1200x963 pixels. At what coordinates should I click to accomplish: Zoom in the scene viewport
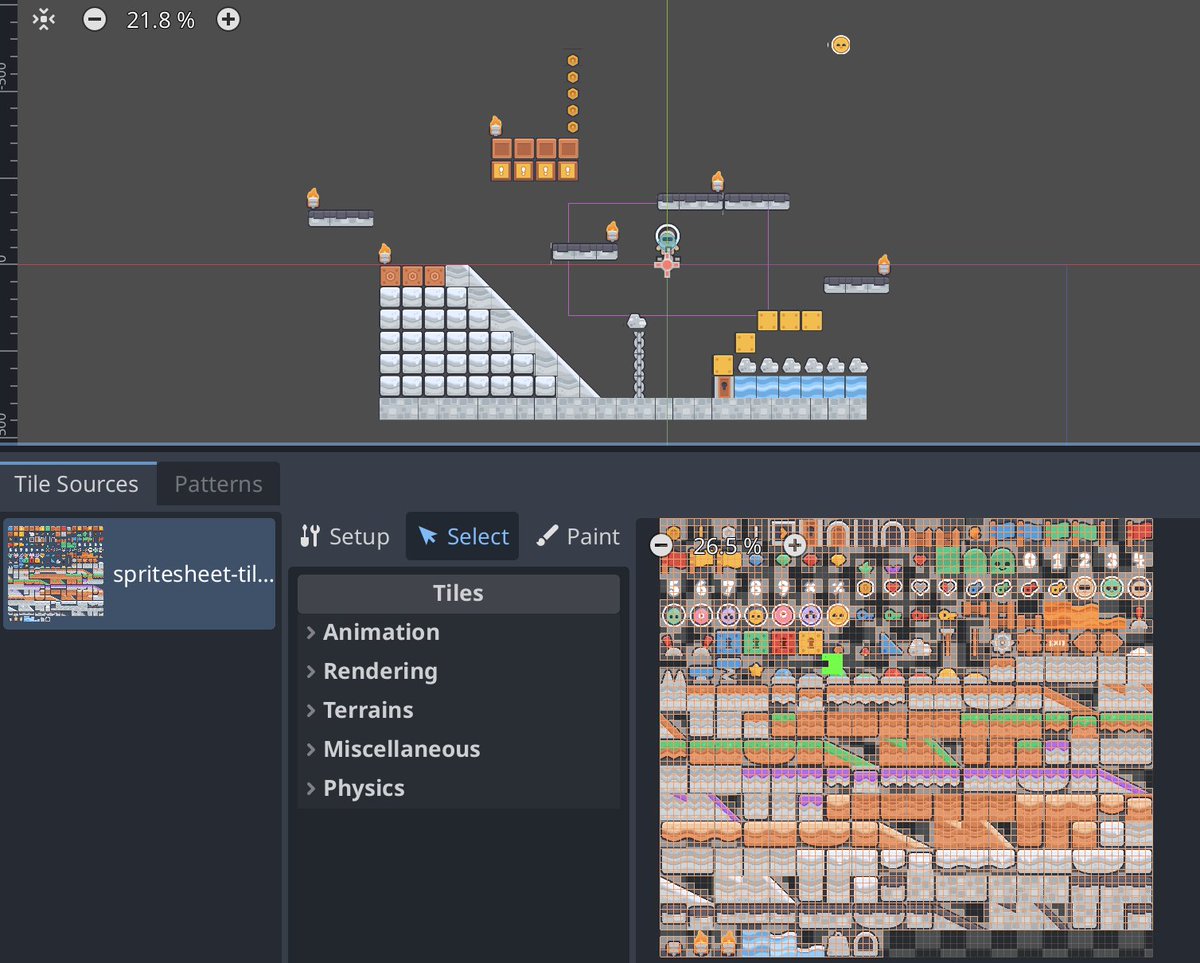[x=228, y=19]
